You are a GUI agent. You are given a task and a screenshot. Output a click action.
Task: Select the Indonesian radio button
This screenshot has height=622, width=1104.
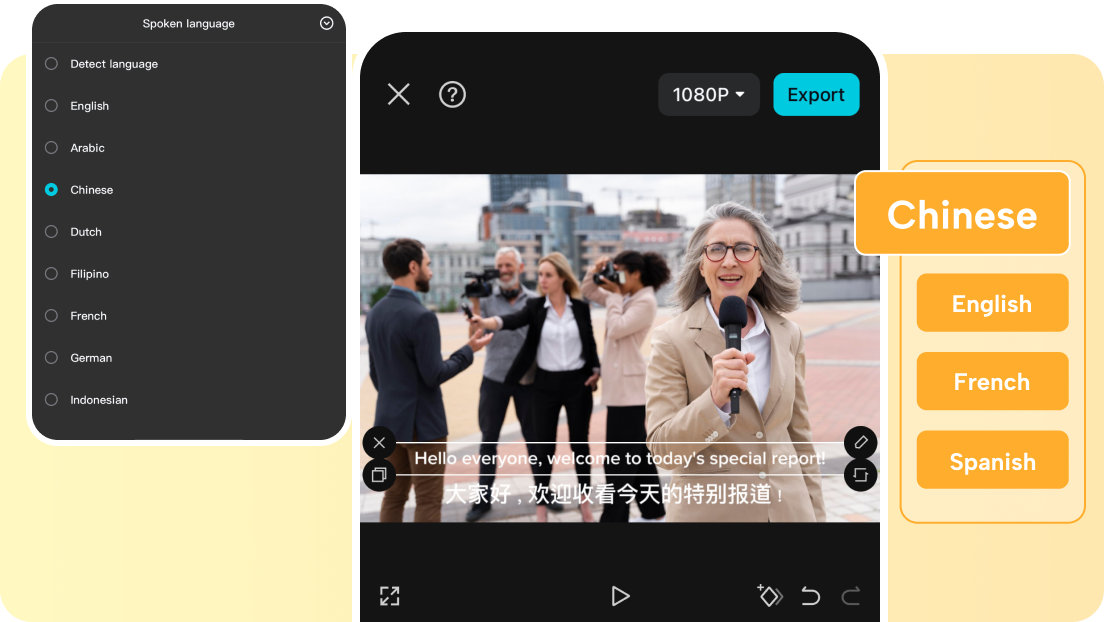click(51, 399)
